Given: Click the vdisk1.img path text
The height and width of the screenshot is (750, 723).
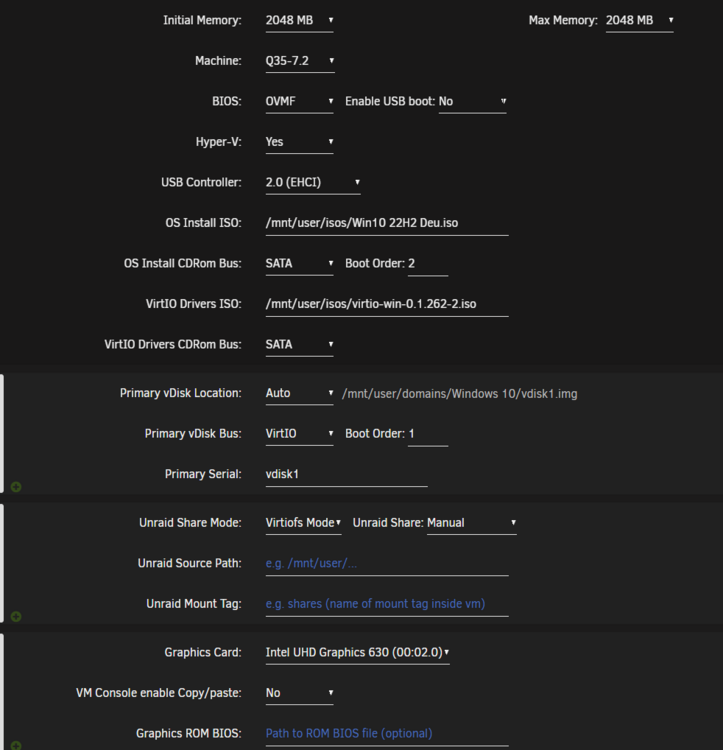Looking at the screenshot, I should tap(460, 394).
